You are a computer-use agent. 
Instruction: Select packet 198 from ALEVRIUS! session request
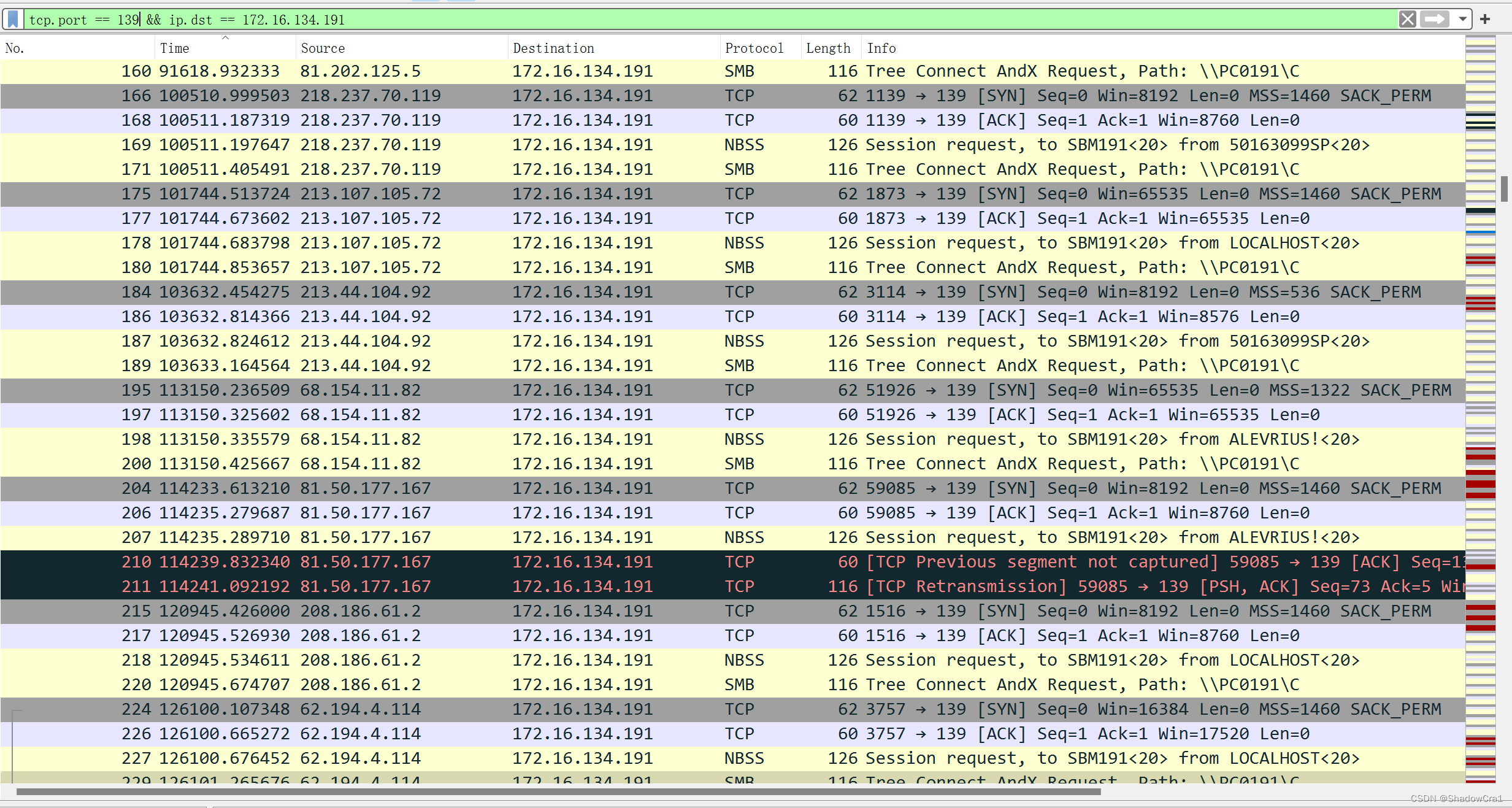[x=732, y=439]
